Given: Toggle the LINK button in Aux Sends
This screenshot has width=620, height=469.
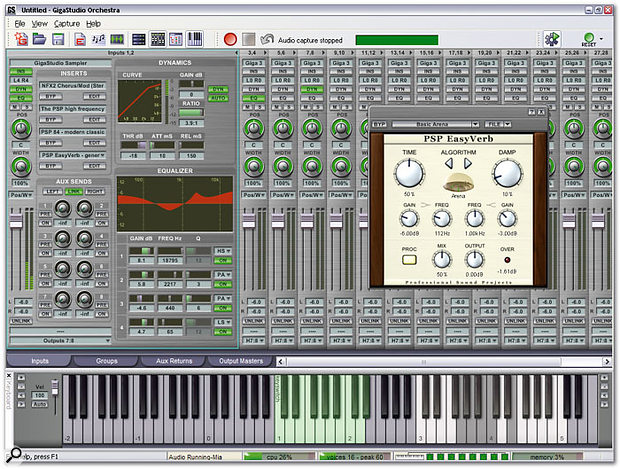Looking at the screenshot, I should click(74, 191).
